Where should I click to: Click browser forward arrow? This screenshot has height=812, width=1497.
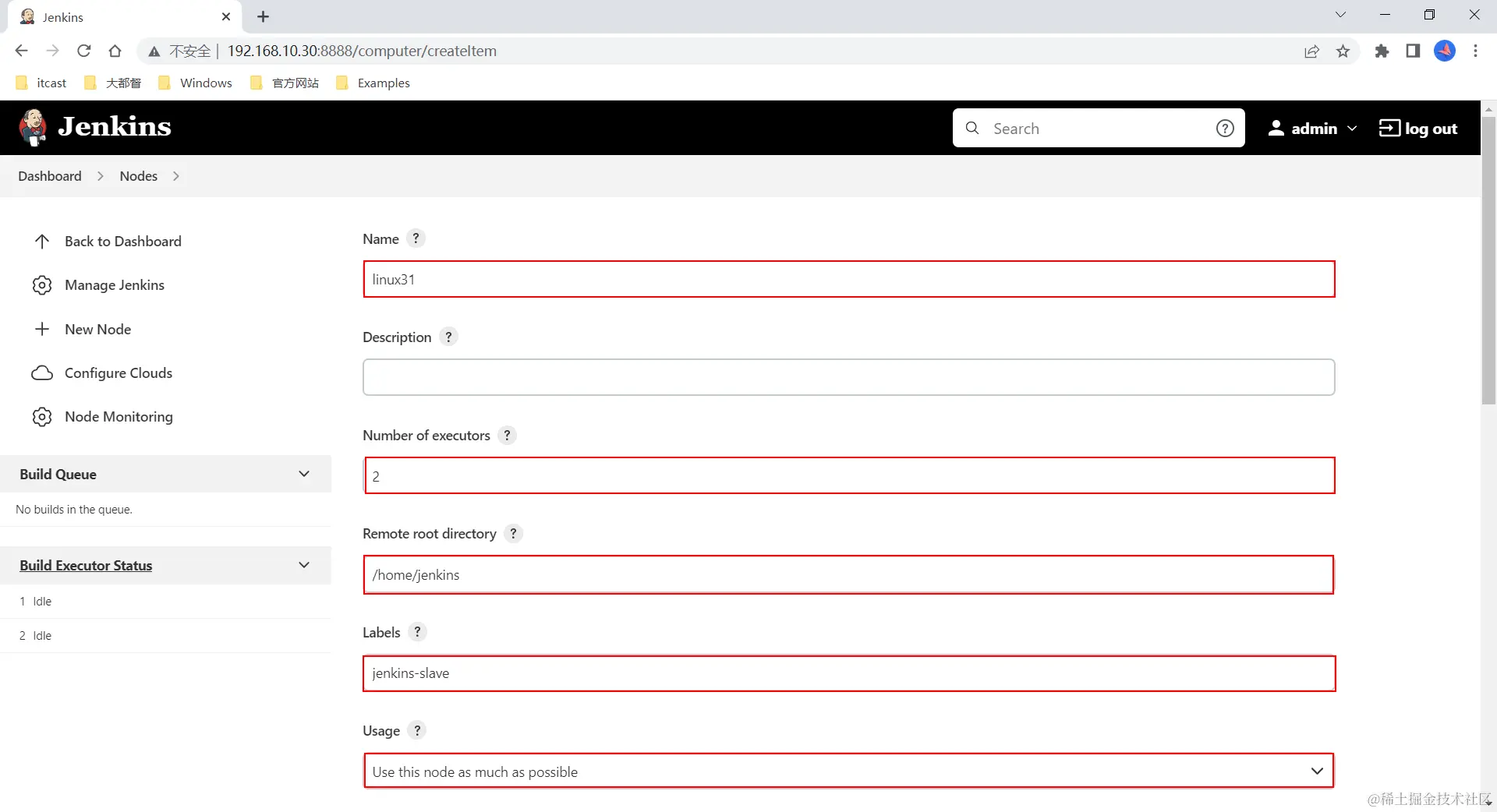(x=52, y=51)
